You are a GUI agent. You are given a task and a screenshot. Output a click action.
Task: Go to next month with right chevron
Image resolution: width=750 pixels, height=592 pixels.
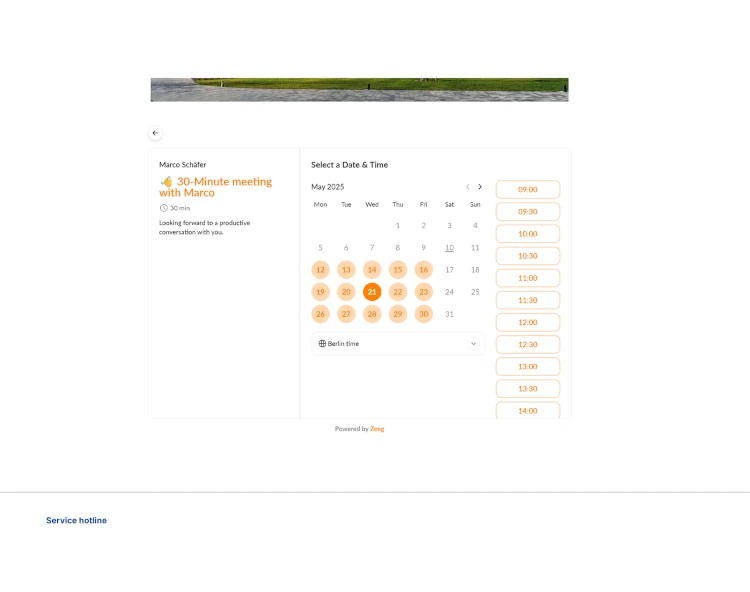coord(480,187)
